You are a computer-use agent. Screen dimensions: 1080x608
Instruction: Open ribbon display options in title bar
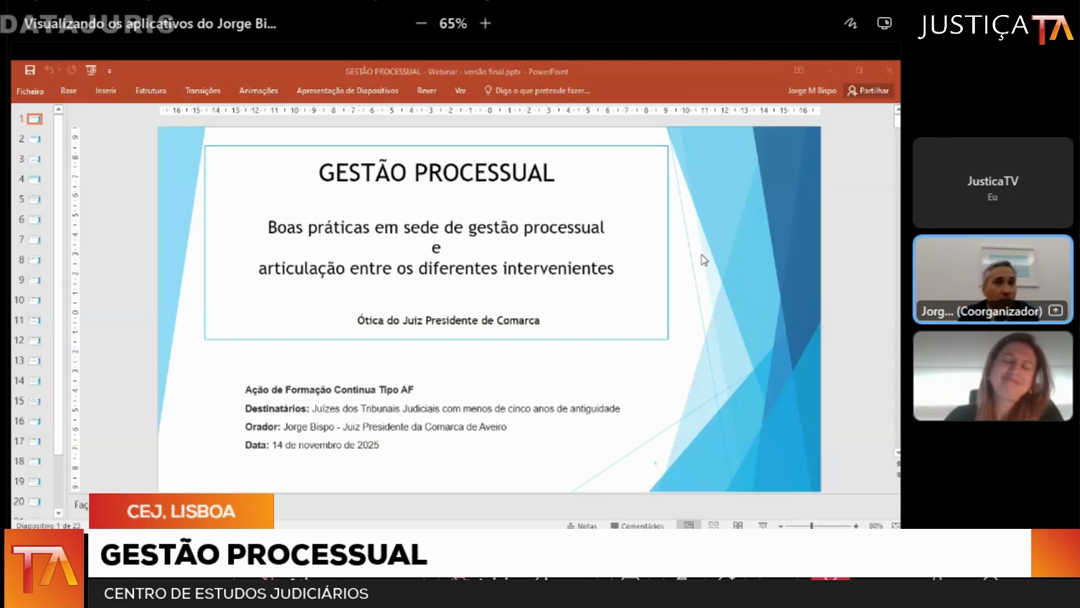pyautogui.click(x=799, y=71)
